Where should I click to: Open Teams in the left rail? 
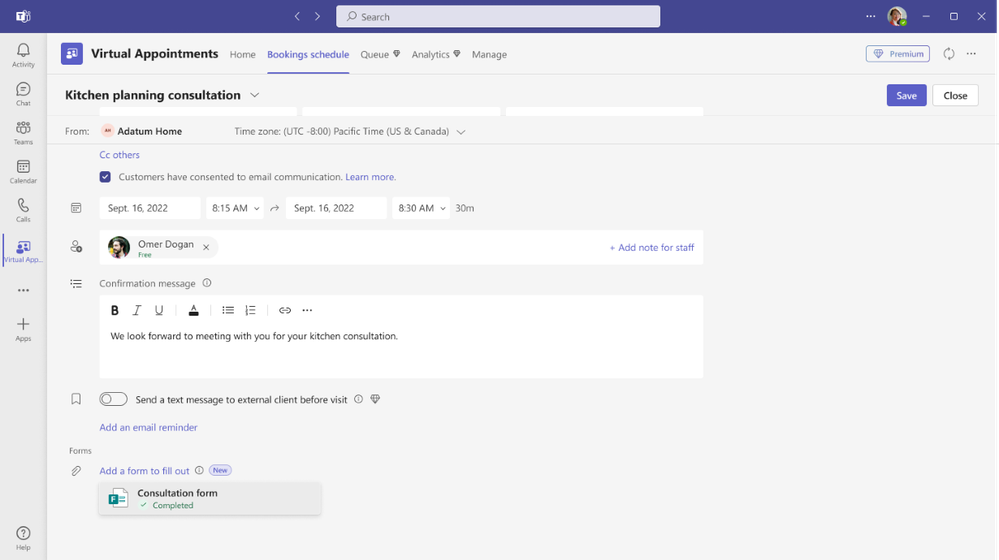click(x=23, y=133)
